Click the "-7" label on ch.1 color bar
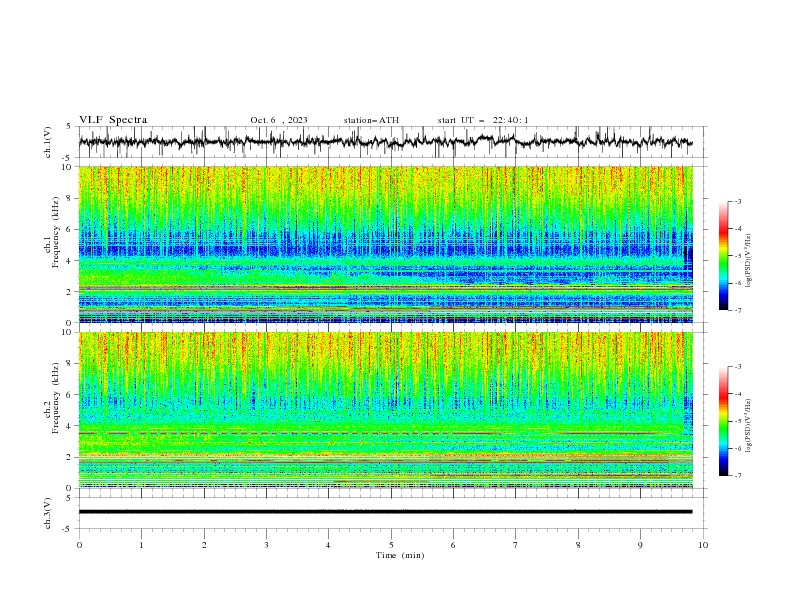Image resolution: width=792 pixels, height=612 pixels. point(737,310)
